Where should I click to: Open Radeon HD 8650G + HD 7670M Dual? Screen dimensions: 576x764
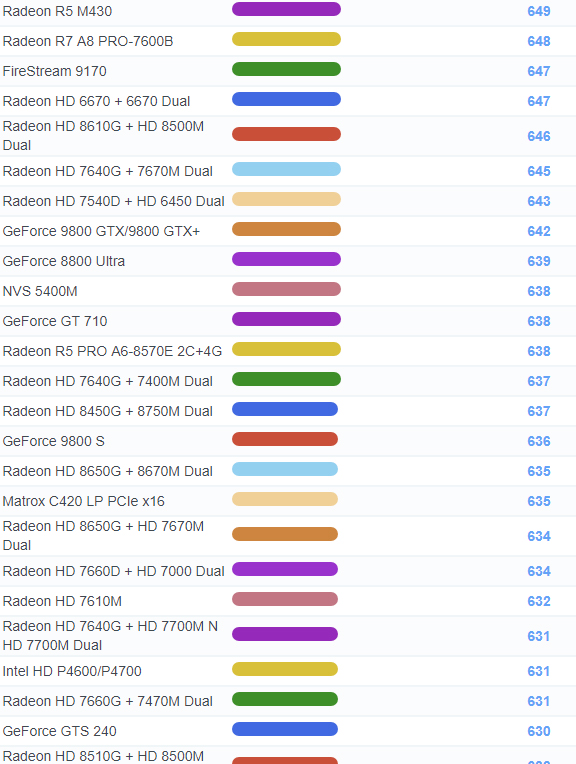click(103, 536)
